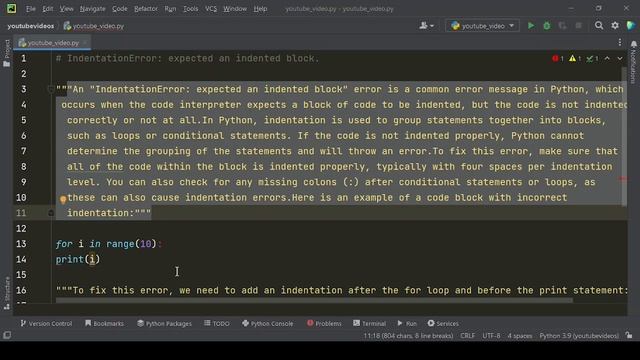Open the Refactor menu

(x=146, y=9)
